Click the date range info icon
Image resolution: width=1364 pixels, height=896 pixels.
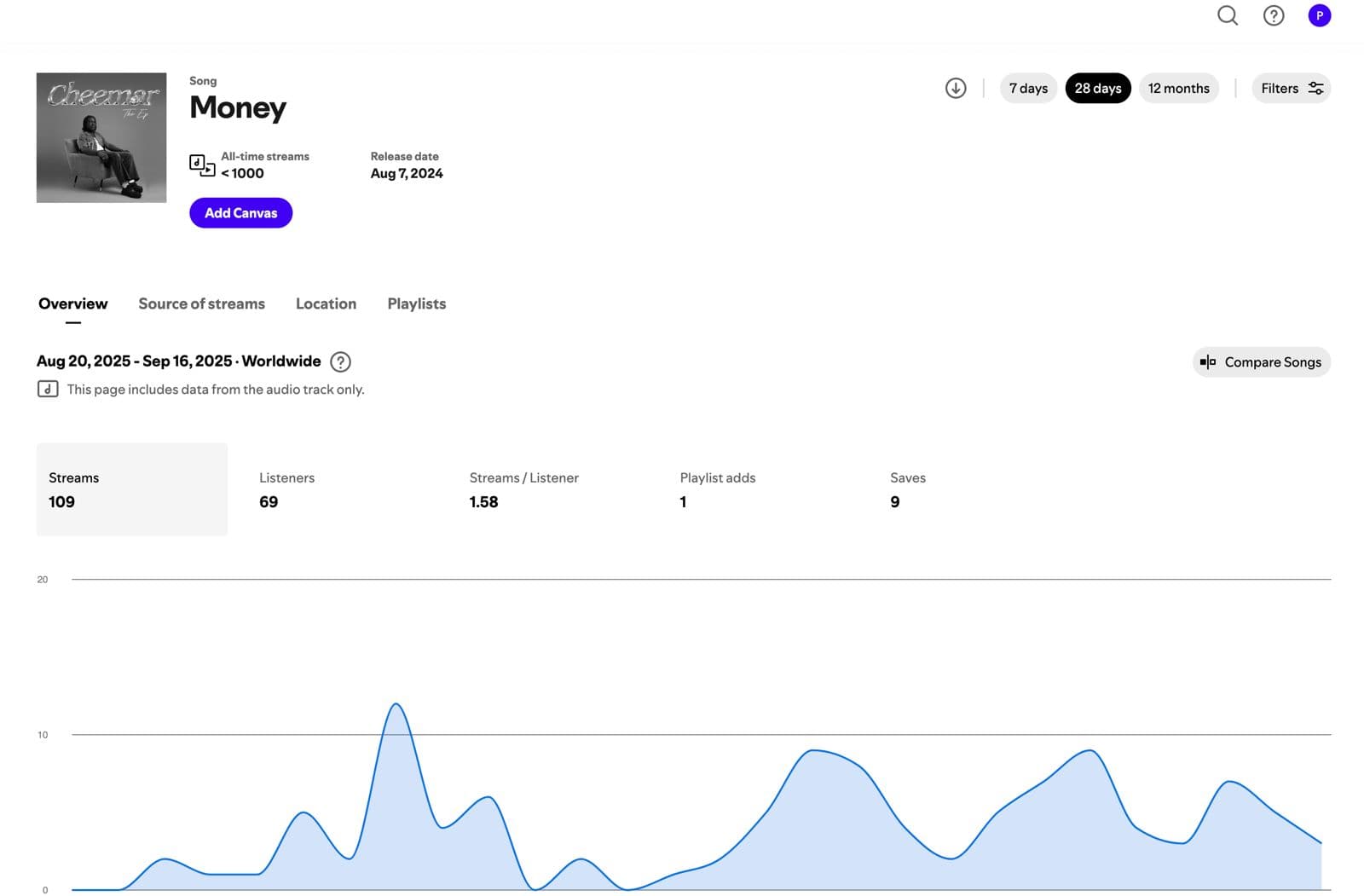click(x=340, y=362)
